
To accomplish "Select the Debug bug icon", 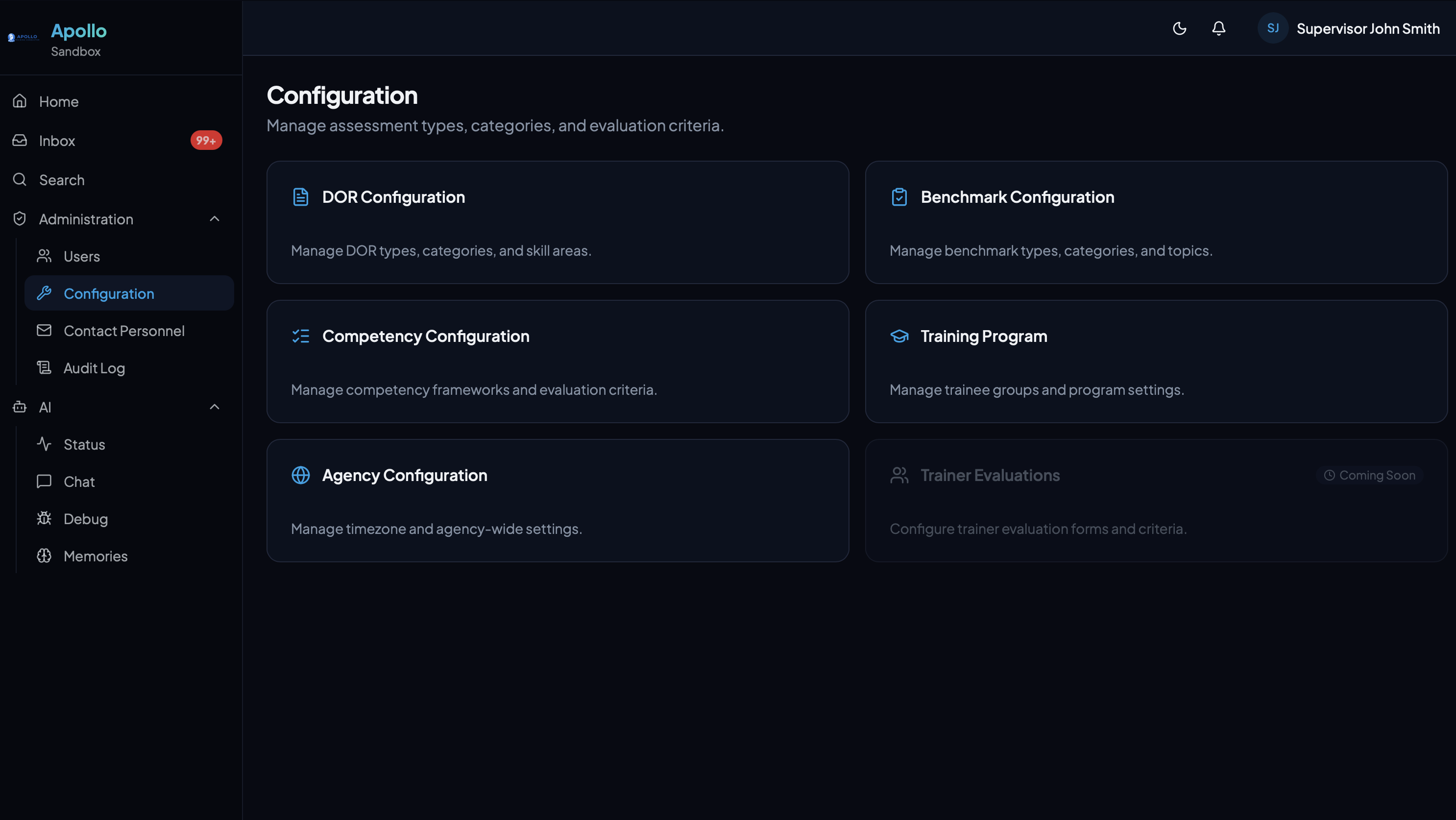I will (45, 518).
